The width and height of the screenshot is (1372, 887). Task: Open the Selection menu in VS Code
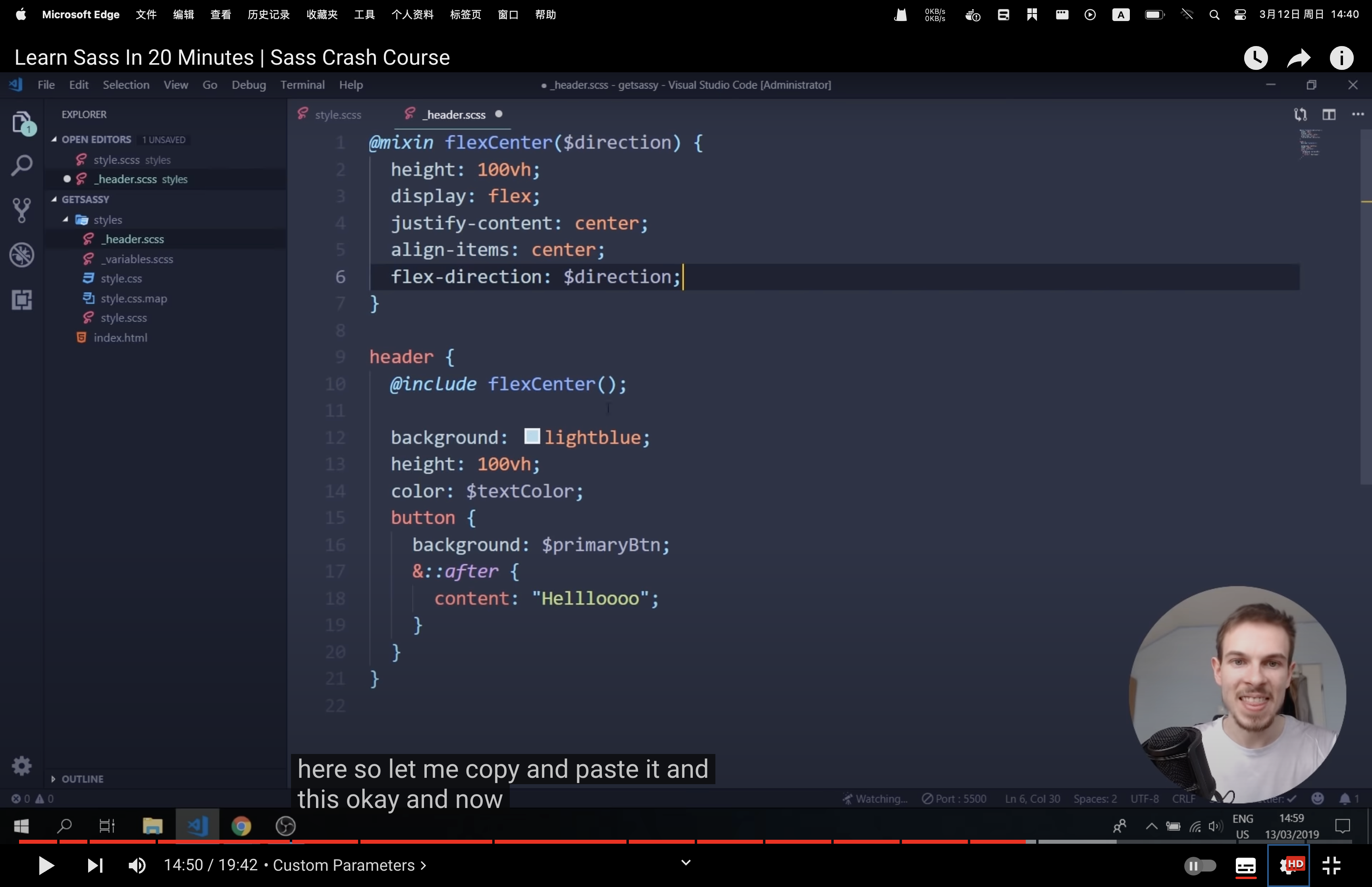126,85
